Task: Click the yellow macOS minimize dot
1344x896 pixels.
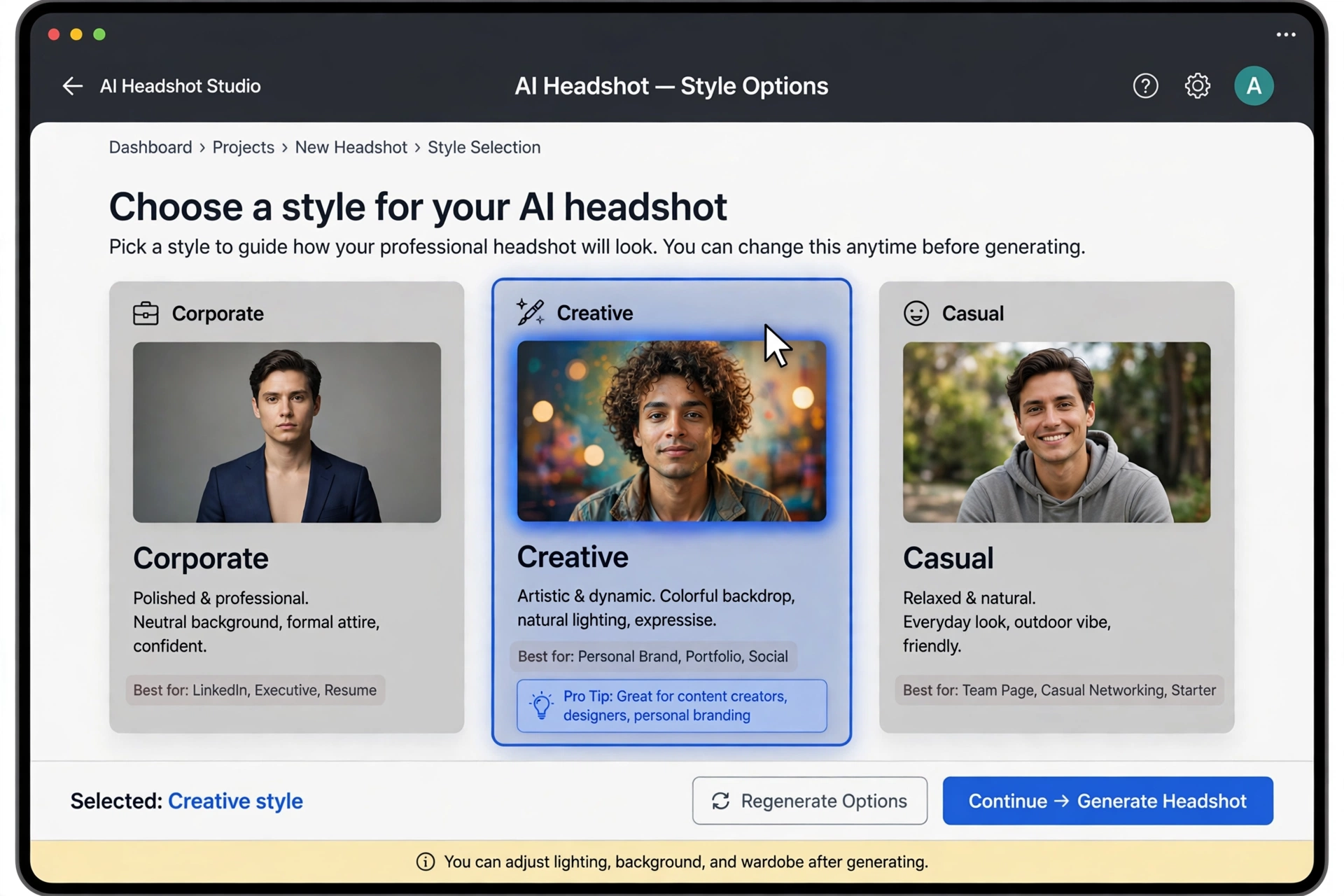Action: point(76,34)
